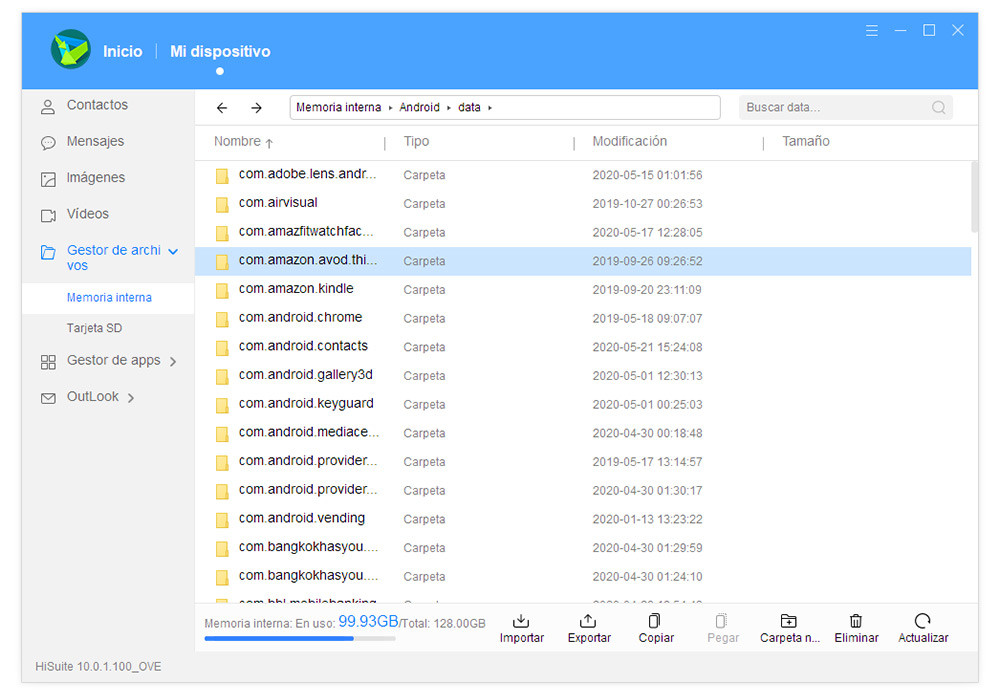Open Contactos from the sidebar
This screenshot has height=698, width=1000.
click(x=95, y=105)
